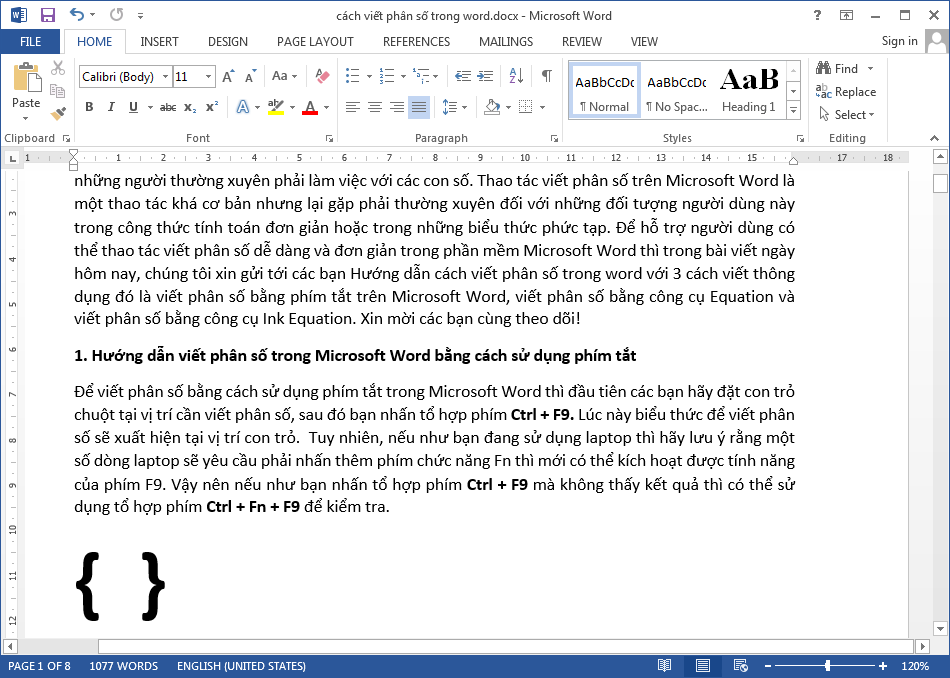Click the 1077 WORDS count button

(x=124, y=666)
